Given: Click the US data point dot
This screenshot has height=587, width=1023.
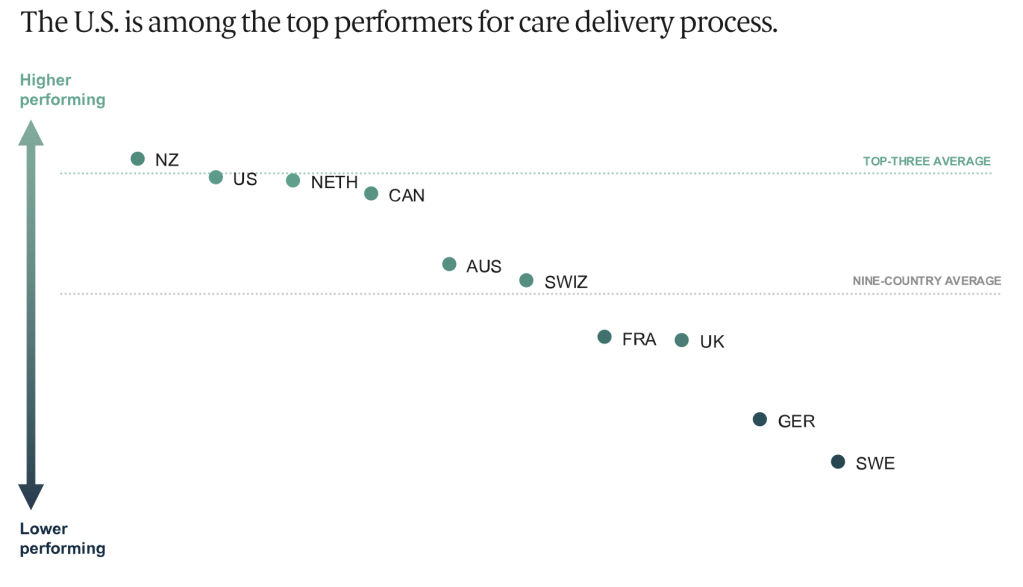Looking at the screenshot, I should 216,177.
